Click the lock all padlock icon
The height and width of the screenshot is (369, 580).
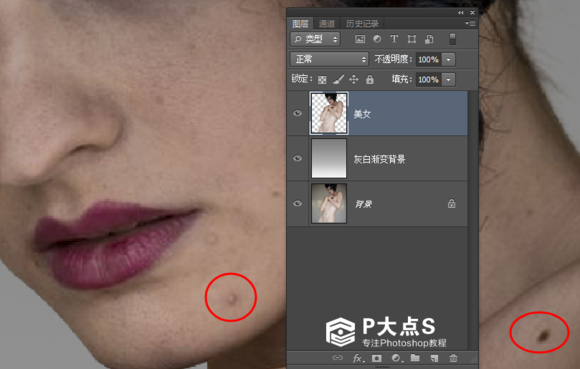pyautogui.click(x=370, y=79)
